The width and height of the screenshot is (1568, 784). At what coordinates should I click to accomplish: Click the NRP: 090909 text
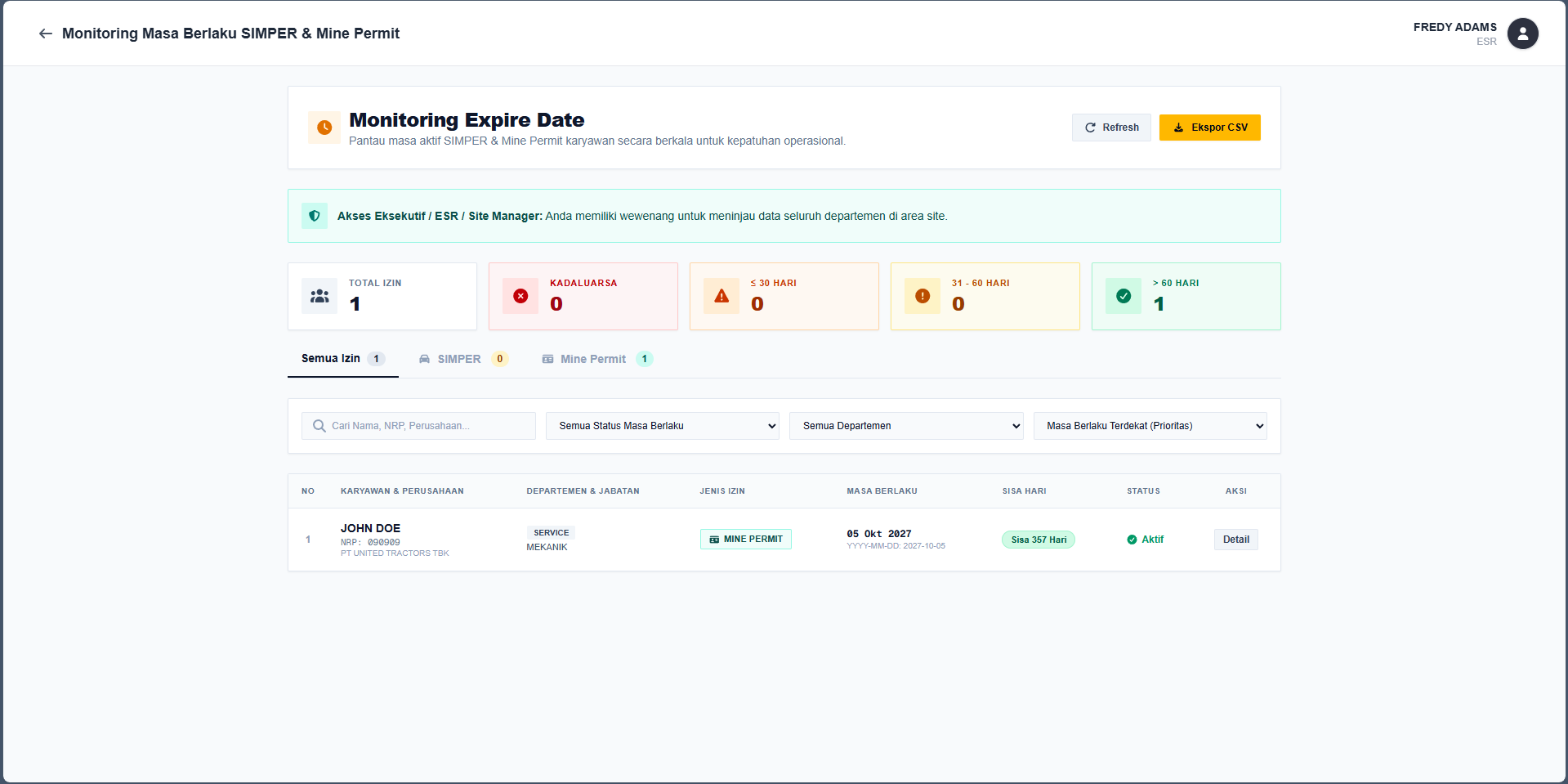pos(370,542)
